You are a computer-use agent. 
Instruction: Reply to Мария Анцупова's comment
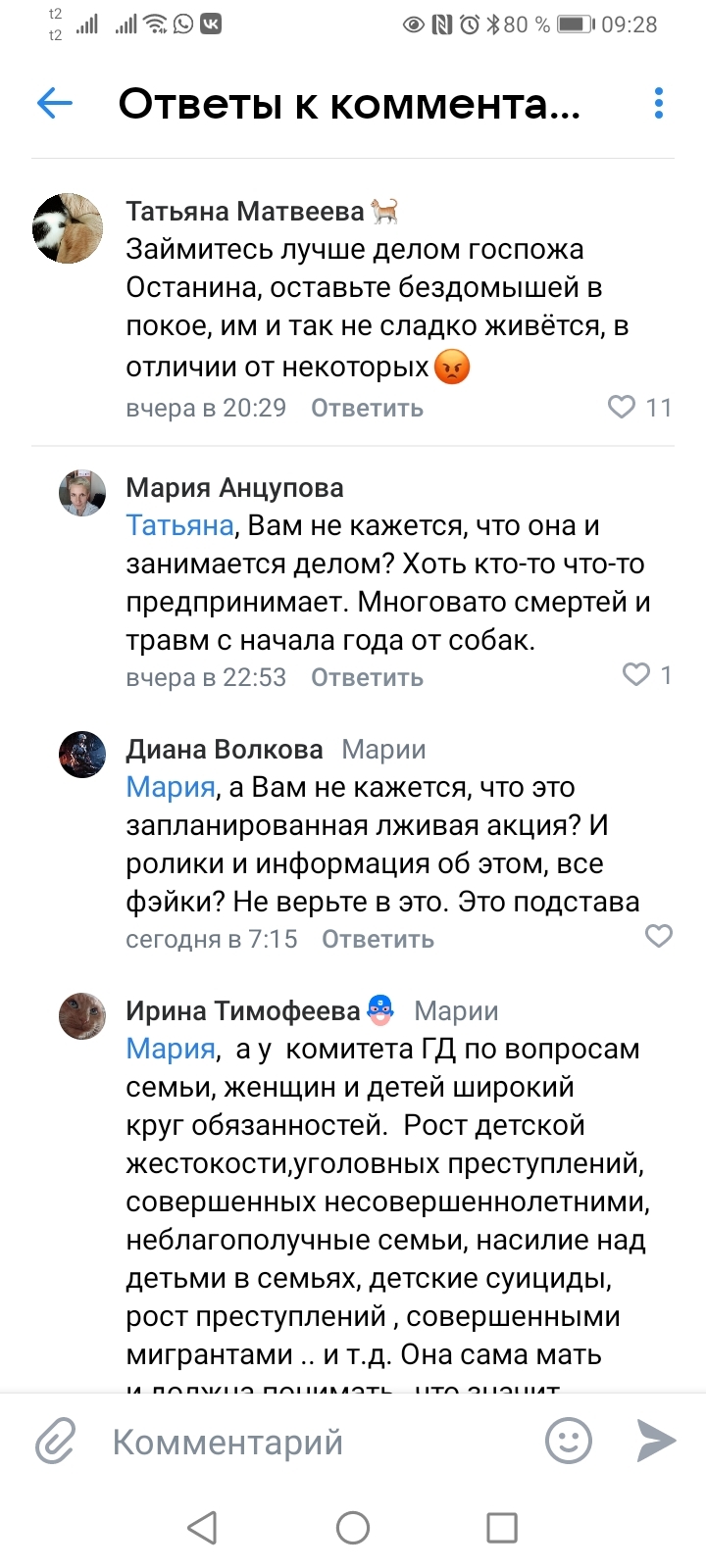(367, 677)
